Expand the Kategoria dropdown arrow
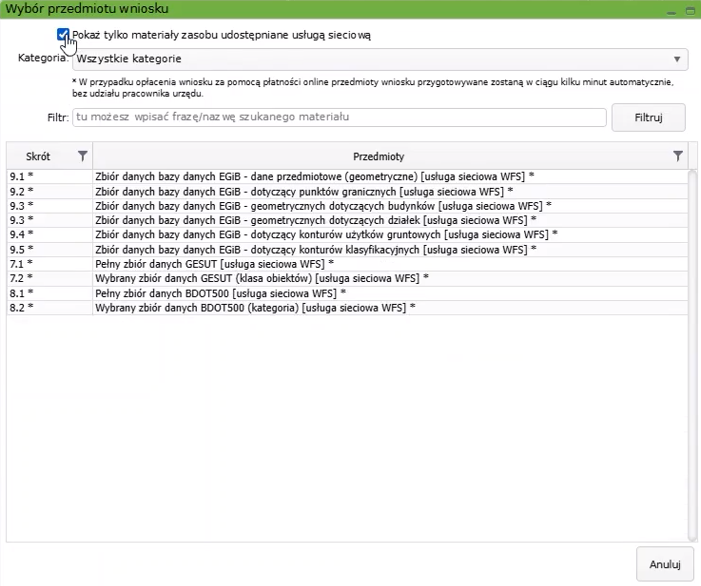The height and width of the screenshot is (586, 701). pos(677,59)
